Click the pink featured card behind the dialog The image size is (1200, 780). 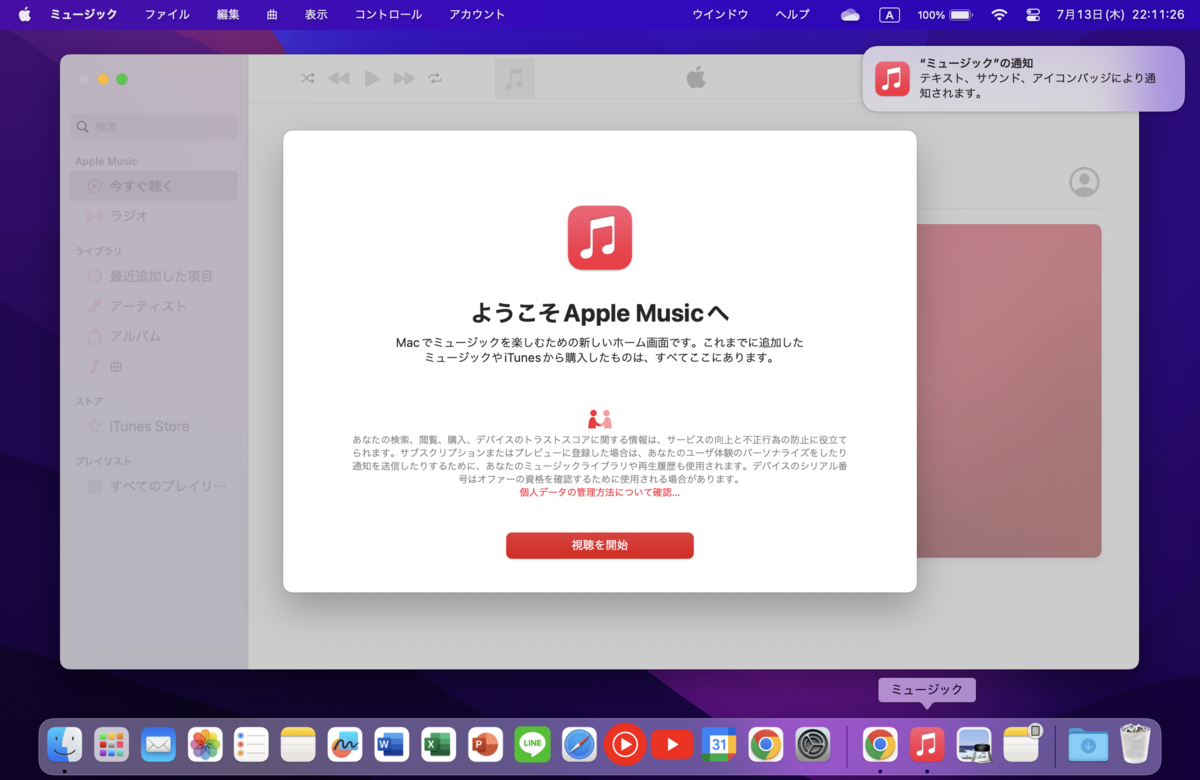1009,390
